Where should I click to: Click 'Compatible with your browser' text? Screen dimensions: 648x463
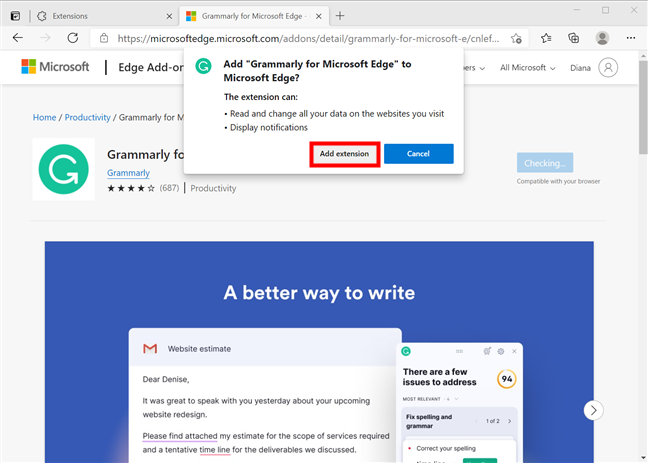click(x=558, y=181)
